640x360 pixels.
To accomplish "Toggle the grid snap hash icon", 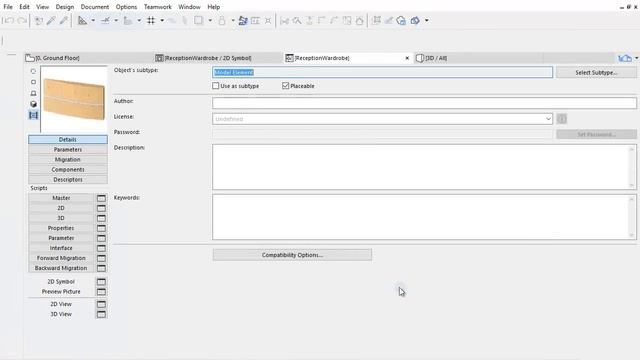I will [151, 20].
